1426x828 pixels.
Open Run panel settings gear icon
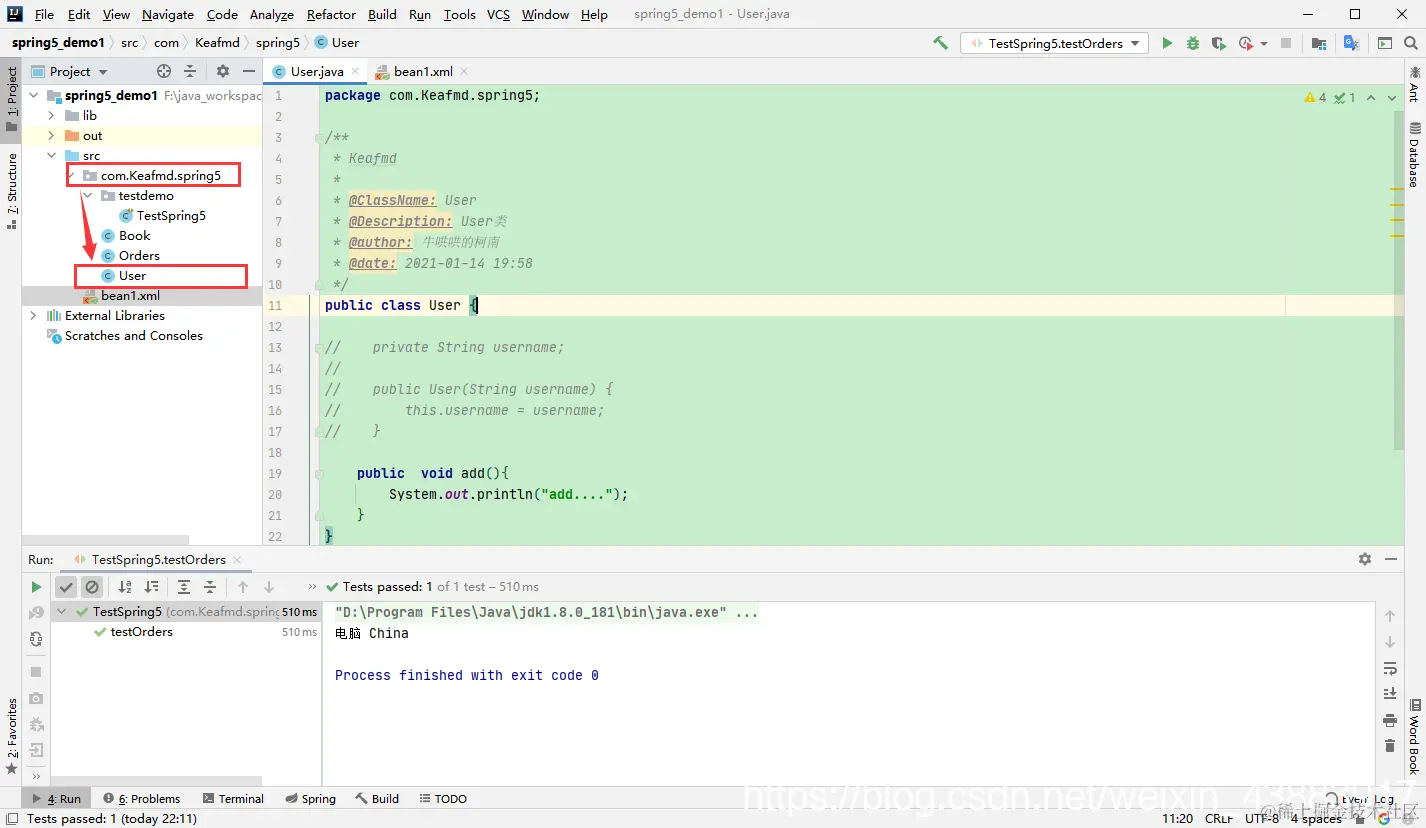1365,559
